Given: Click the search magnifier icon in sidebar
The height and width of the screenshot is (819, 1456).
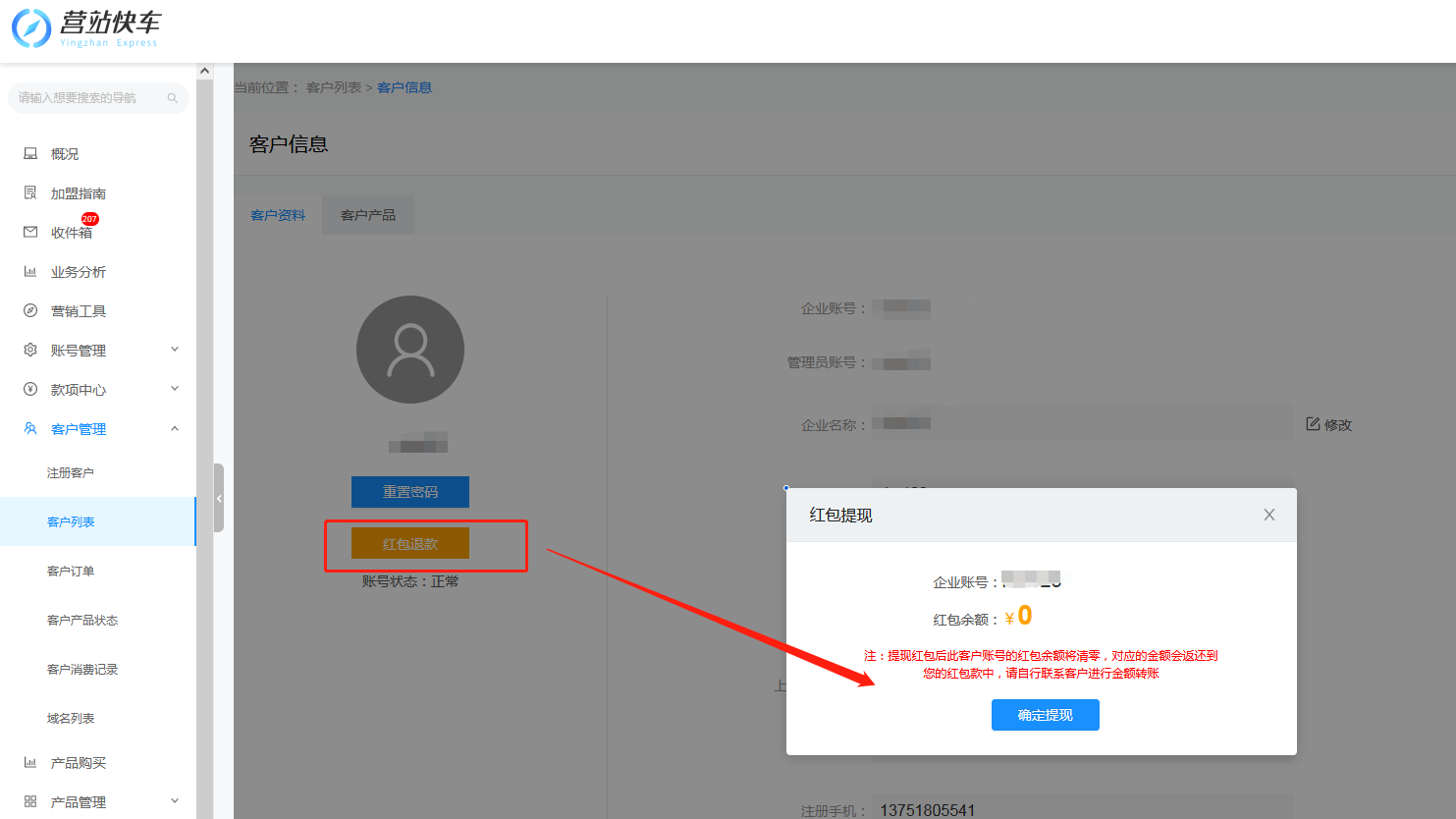Looking at the screenshot, I should tap(173, 98).
